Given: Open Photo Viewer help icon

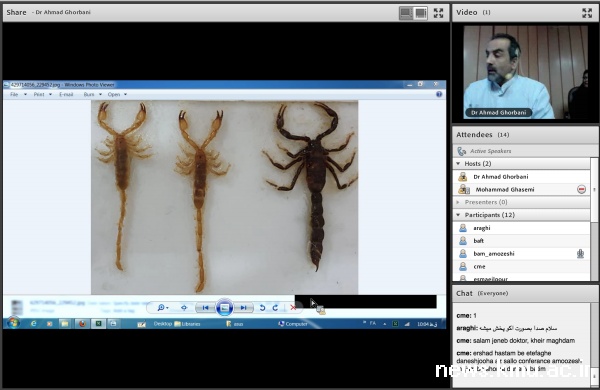Looking at the screenshot, I should (439, 94).
